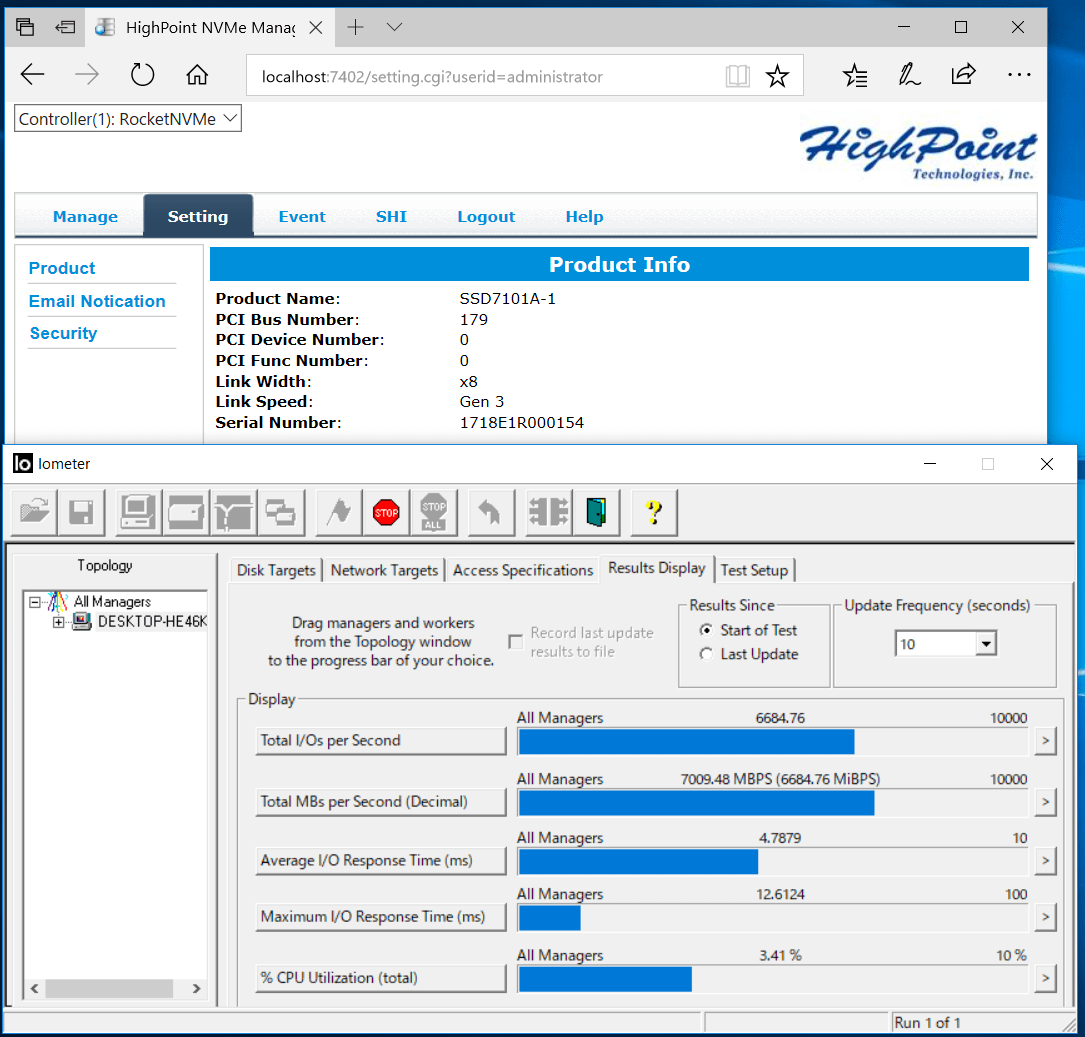Click Maximum I/O Response Time button
The image size is (1085, 1037).
click(381, 917)
